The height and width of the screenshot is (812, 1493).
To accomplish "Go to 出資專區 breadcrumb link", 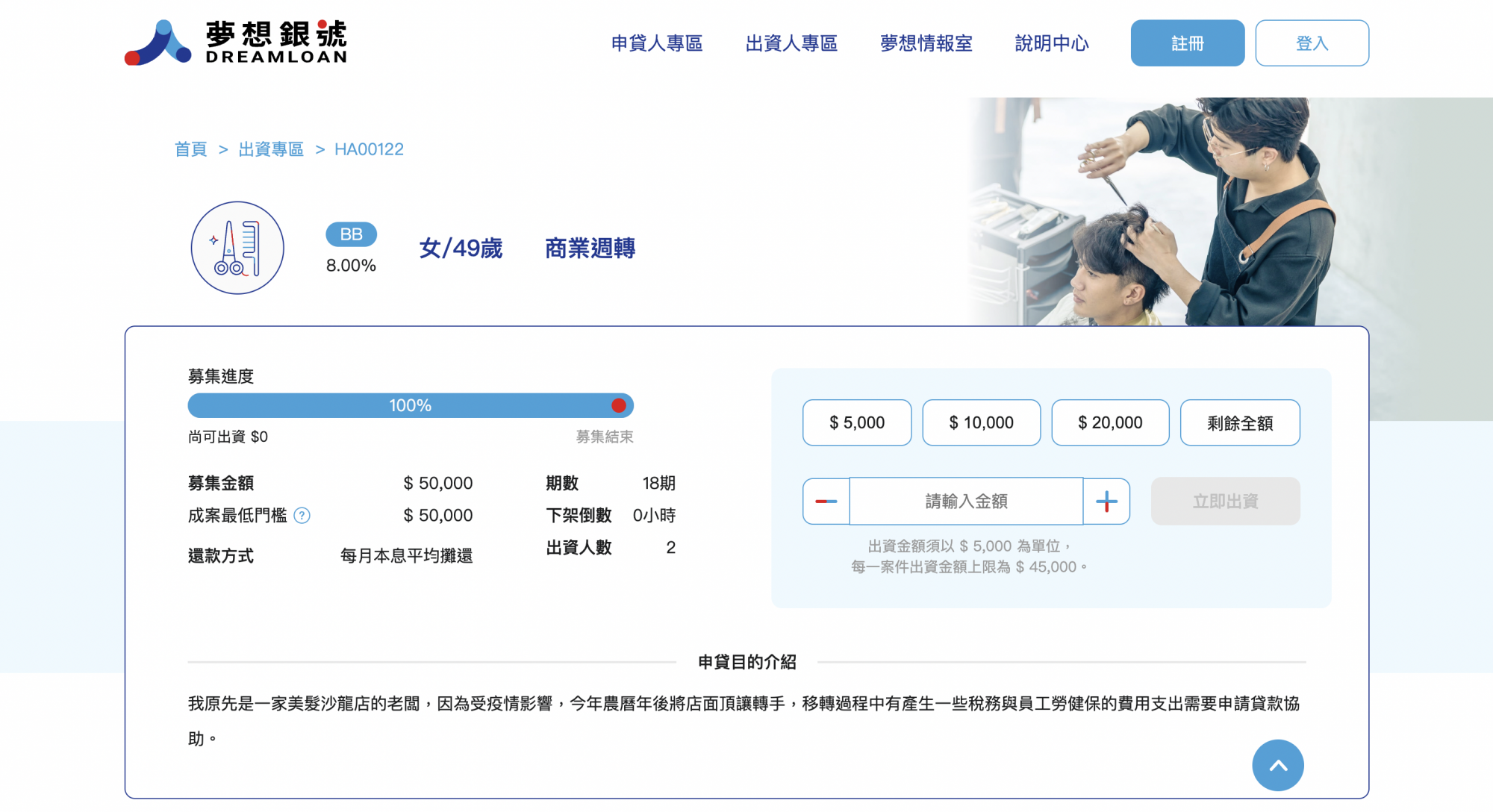I will pyautogui.click(x=271, y=149).
